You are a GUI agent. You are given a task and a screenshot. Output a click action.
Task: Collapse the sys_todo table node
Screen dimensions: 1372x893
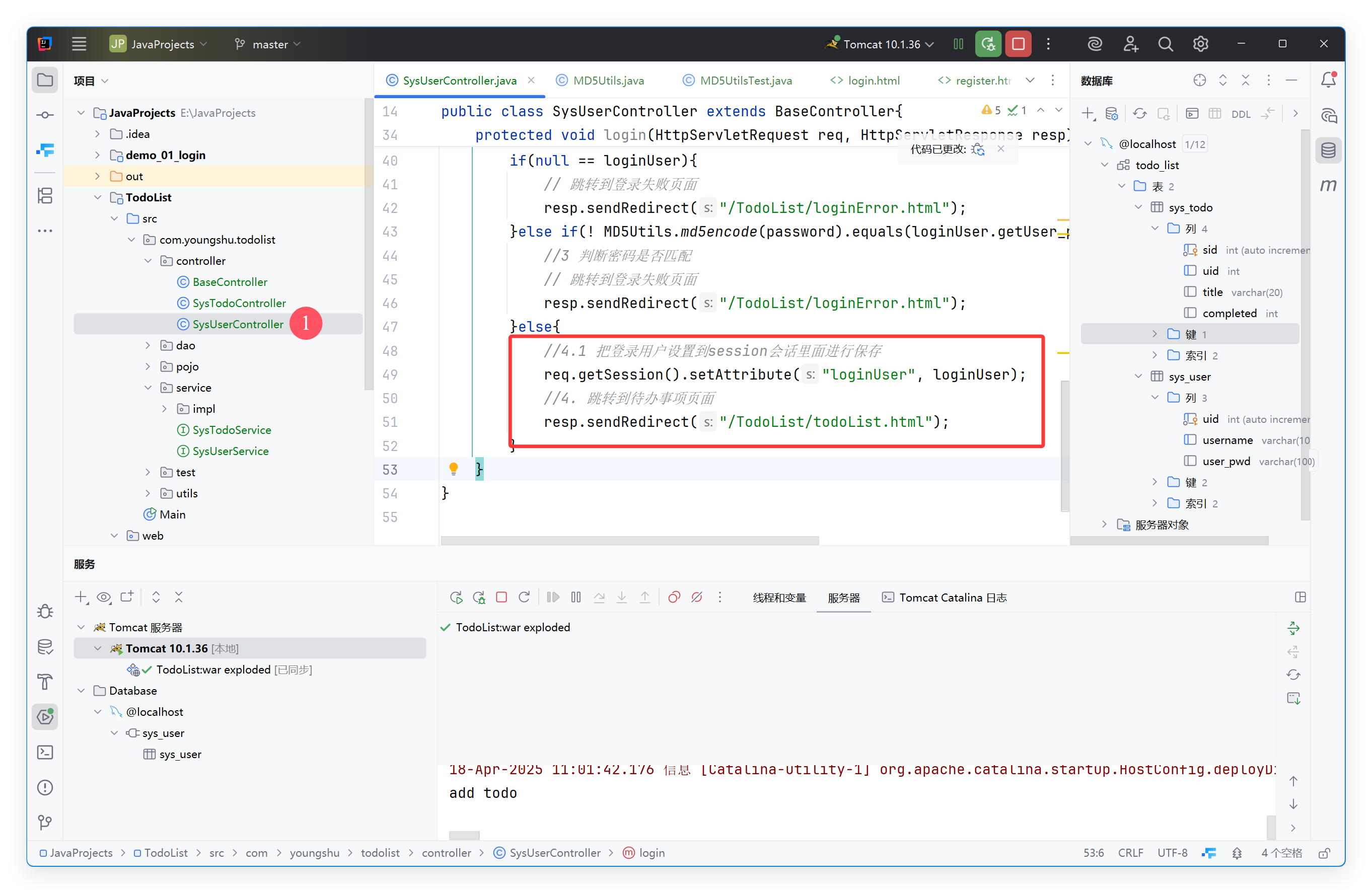coord(1138,207)
